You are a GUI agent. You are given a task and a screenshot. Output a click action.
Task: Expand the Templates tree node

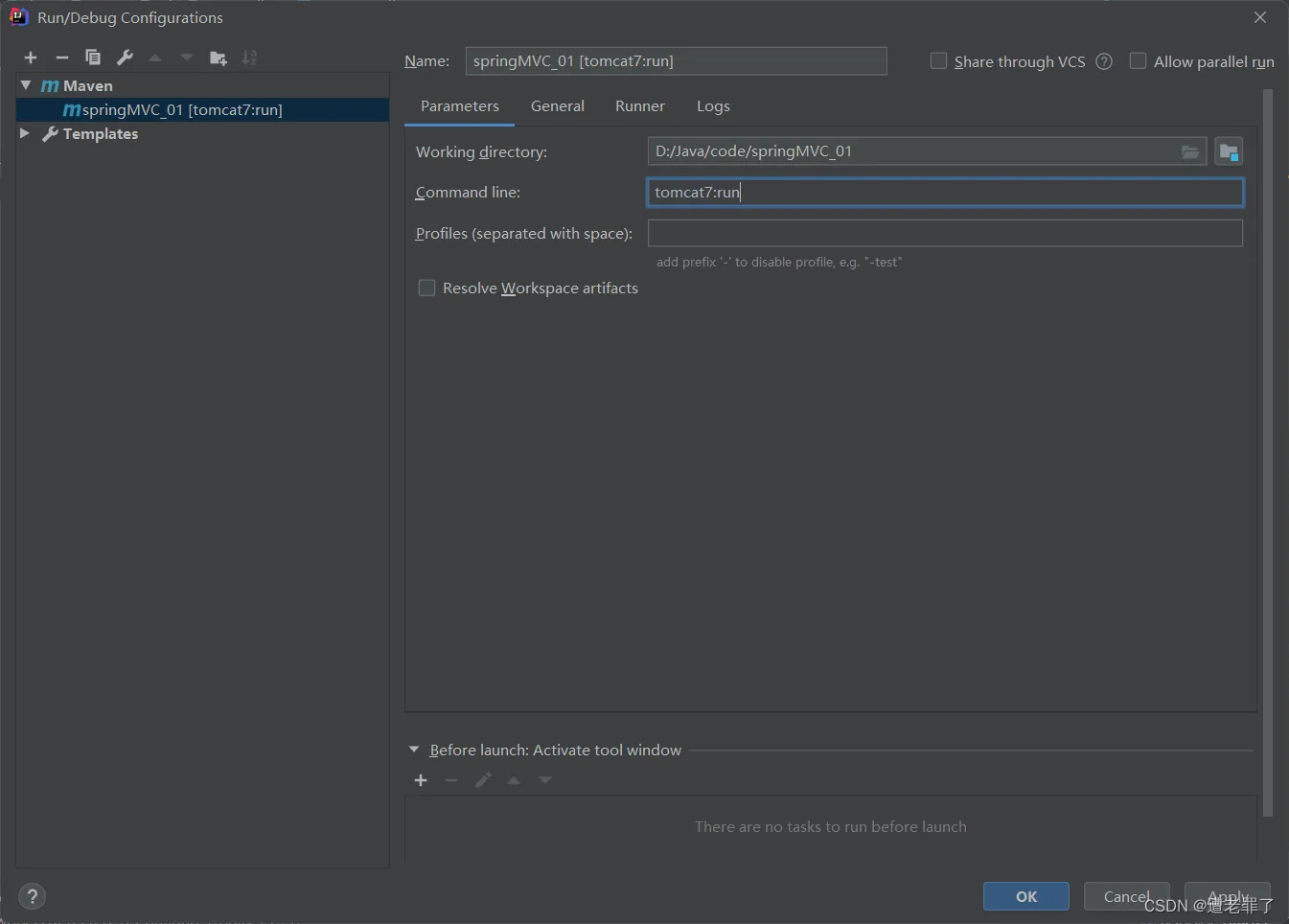25,133
